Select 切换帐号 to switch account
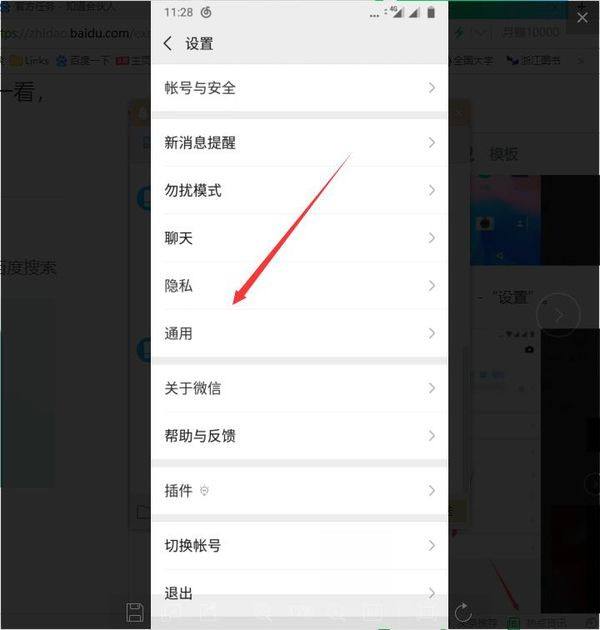This screenshot has width=600, height=630. pos(300,545)
